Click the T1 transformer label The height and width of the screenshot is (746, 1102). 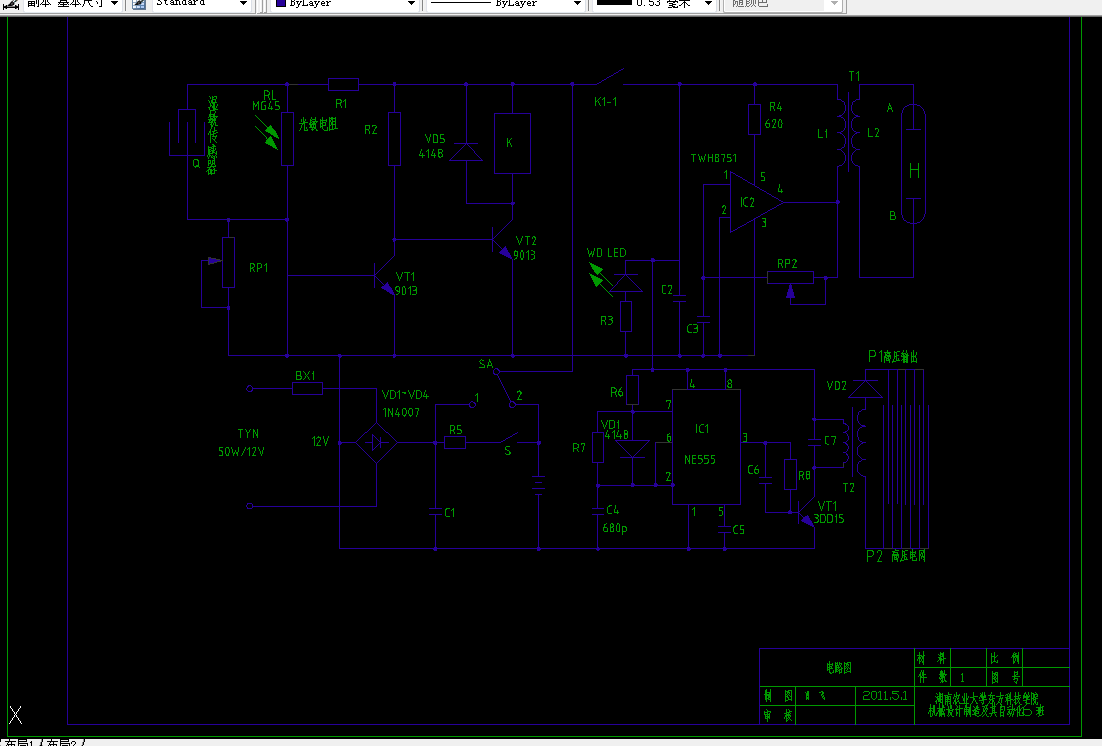(854, 76)
